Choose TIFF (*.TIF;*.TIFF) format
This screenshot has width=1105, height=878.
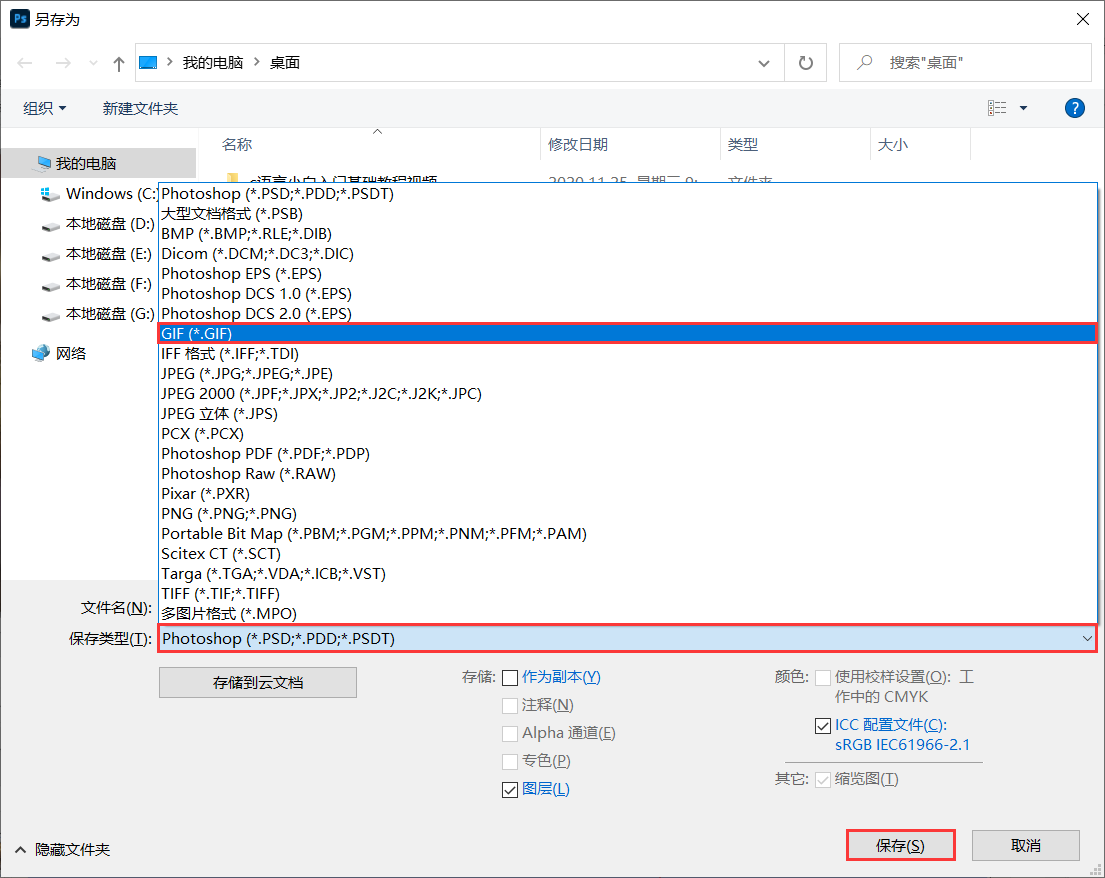[627, 594]
